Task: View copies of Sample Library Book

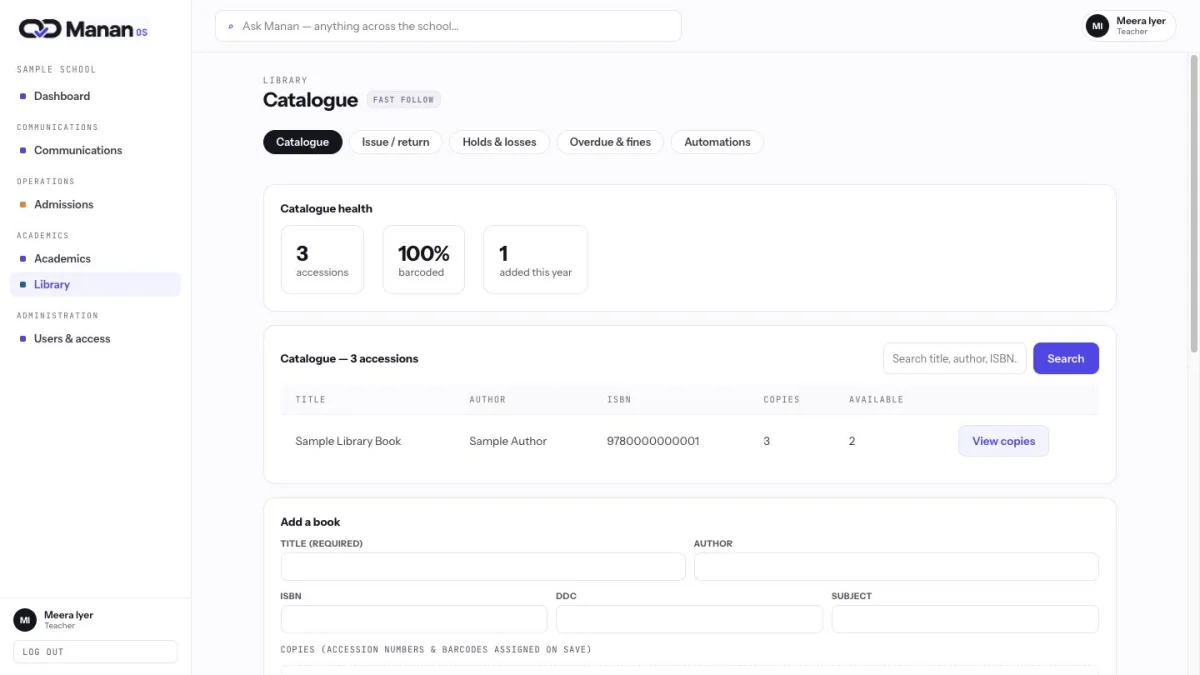Action: tap(1003, 441)
